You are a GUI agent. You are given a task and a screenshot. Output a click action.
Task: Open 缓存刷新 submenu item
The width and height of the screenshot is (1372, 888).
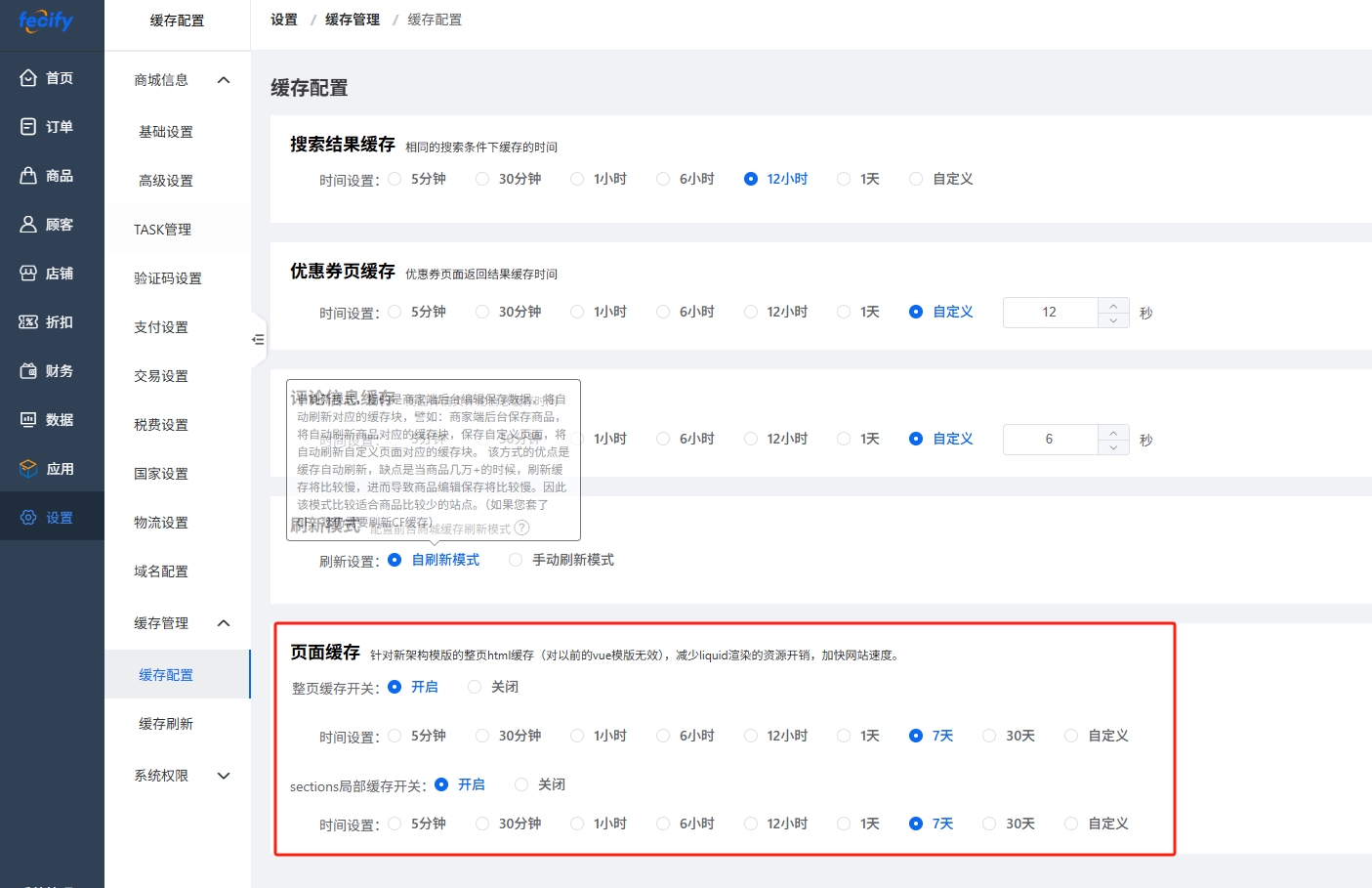click(166, 724)
